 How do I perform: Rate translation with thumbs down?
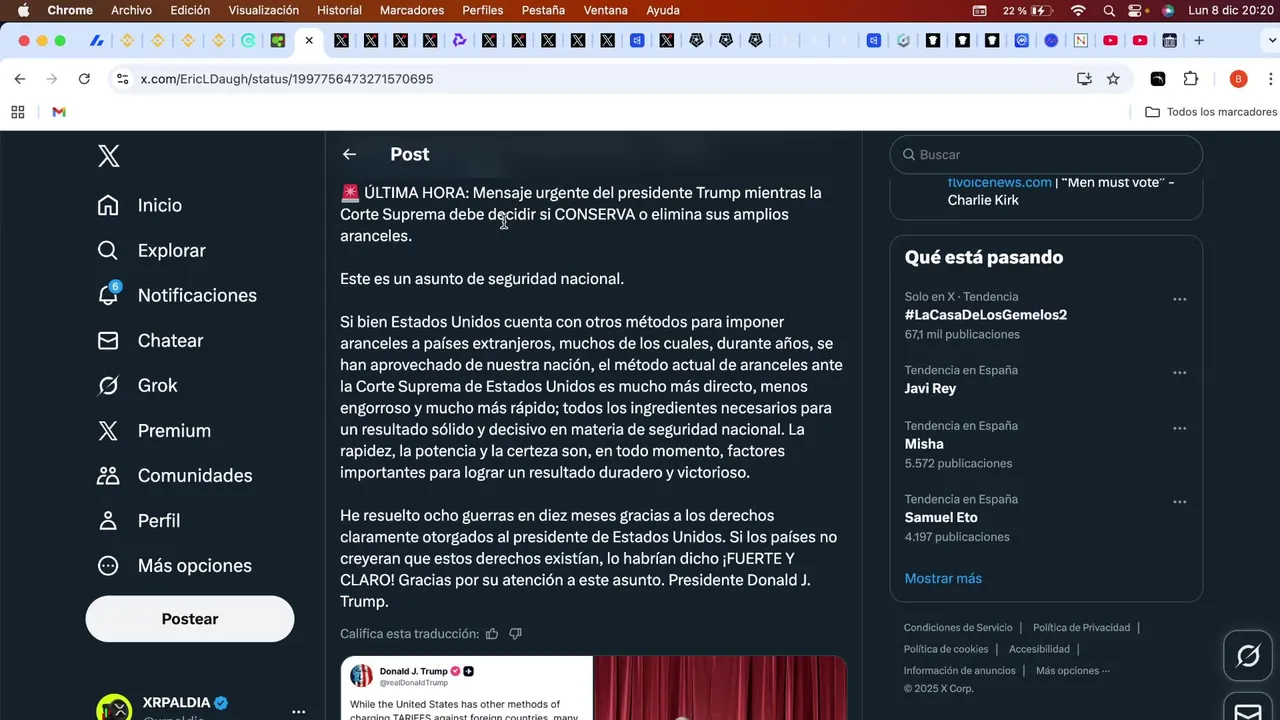pos(516,634)
